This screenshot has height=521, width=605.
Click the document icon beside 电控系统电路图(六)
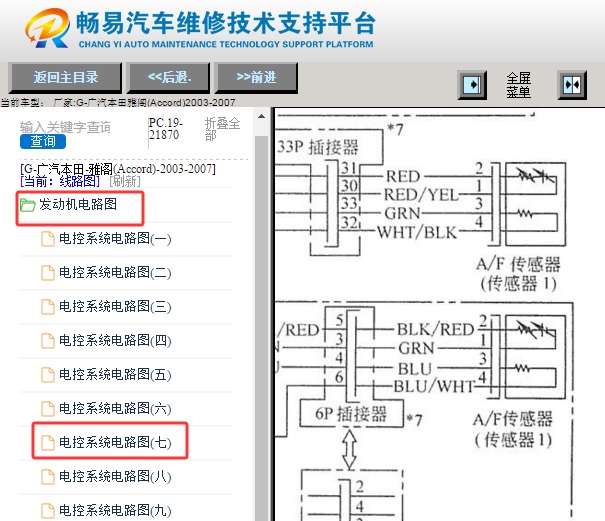click(x=48, y=409)
